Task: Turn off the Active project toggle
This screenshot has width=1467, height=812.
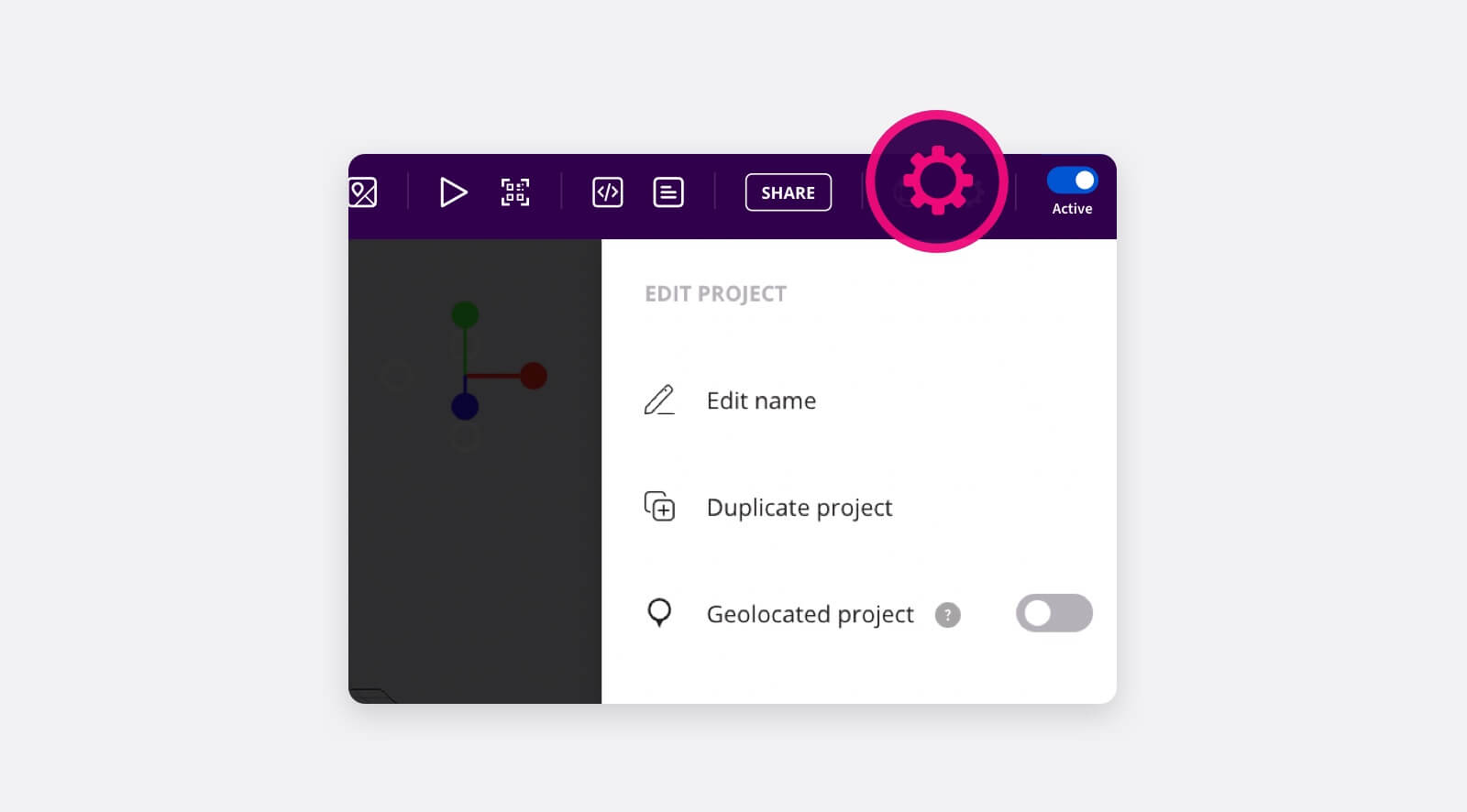Action: coord(1072,181)
